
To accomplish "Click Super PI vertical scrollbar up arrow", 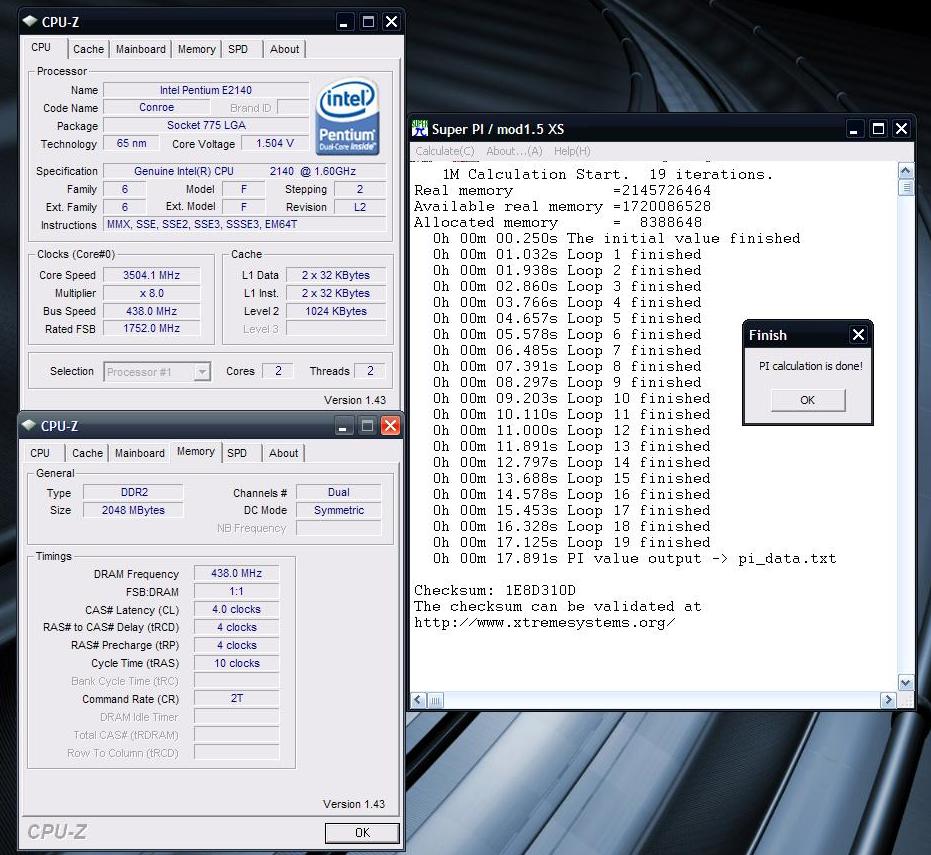I will point(905,171).
